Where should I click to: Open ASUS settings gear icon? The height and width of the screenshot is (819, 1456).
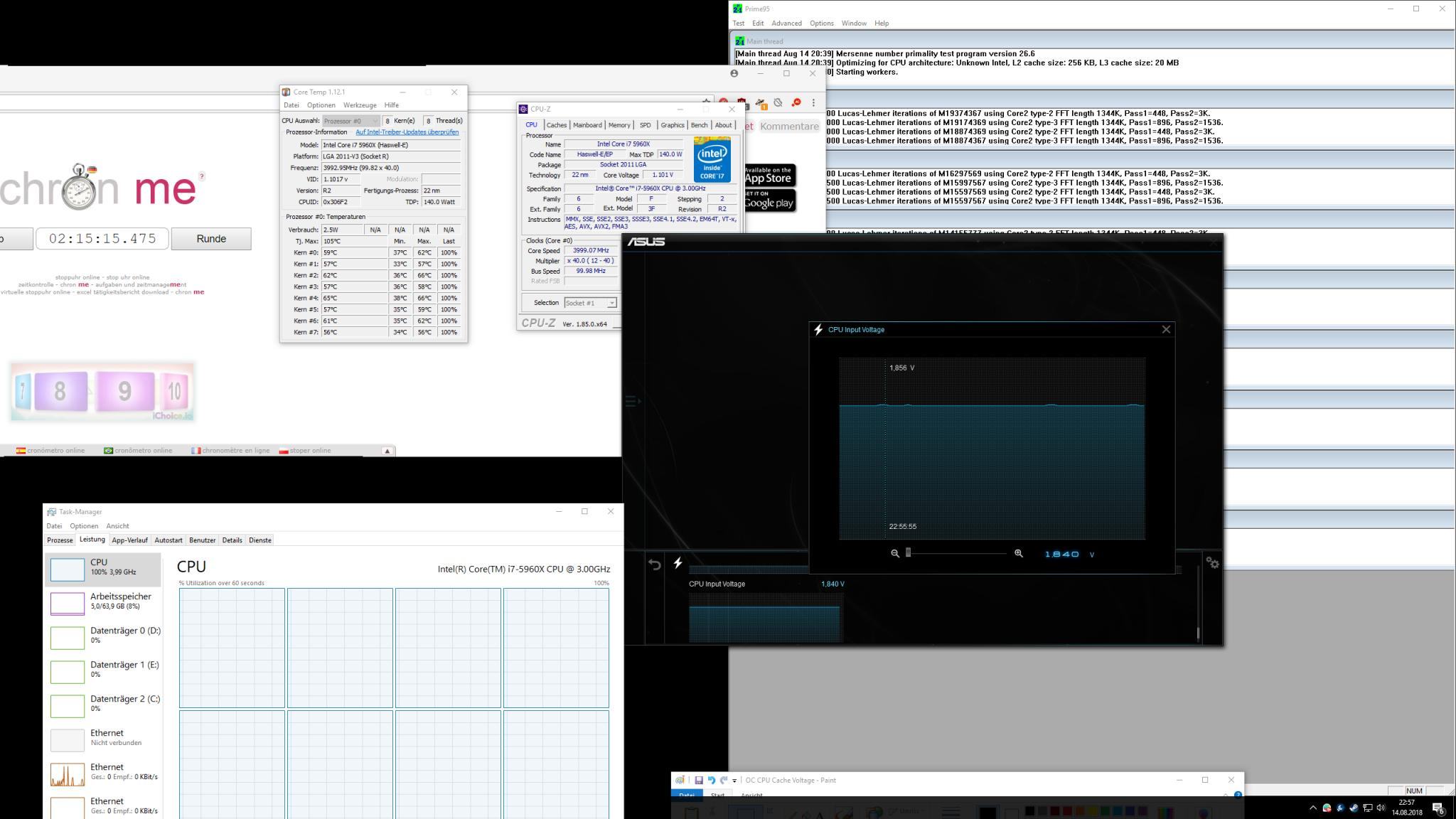(x=1213, y=563)
